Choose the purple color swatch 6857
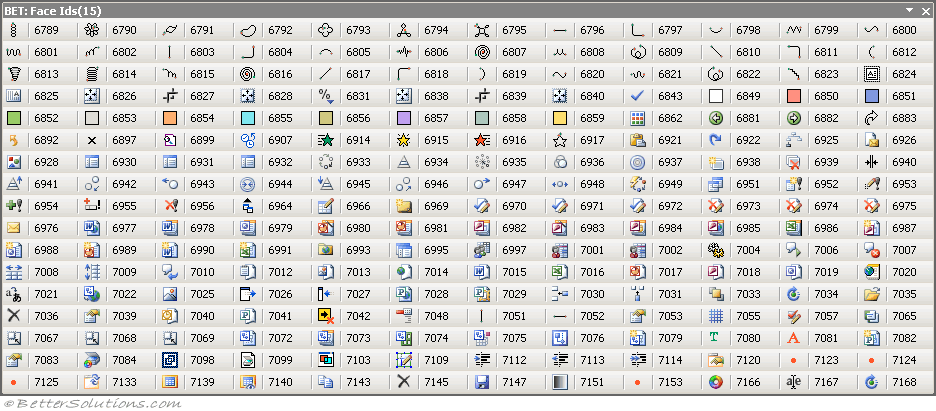Viewport: 936px width, 411px height. tap(404, 118)
